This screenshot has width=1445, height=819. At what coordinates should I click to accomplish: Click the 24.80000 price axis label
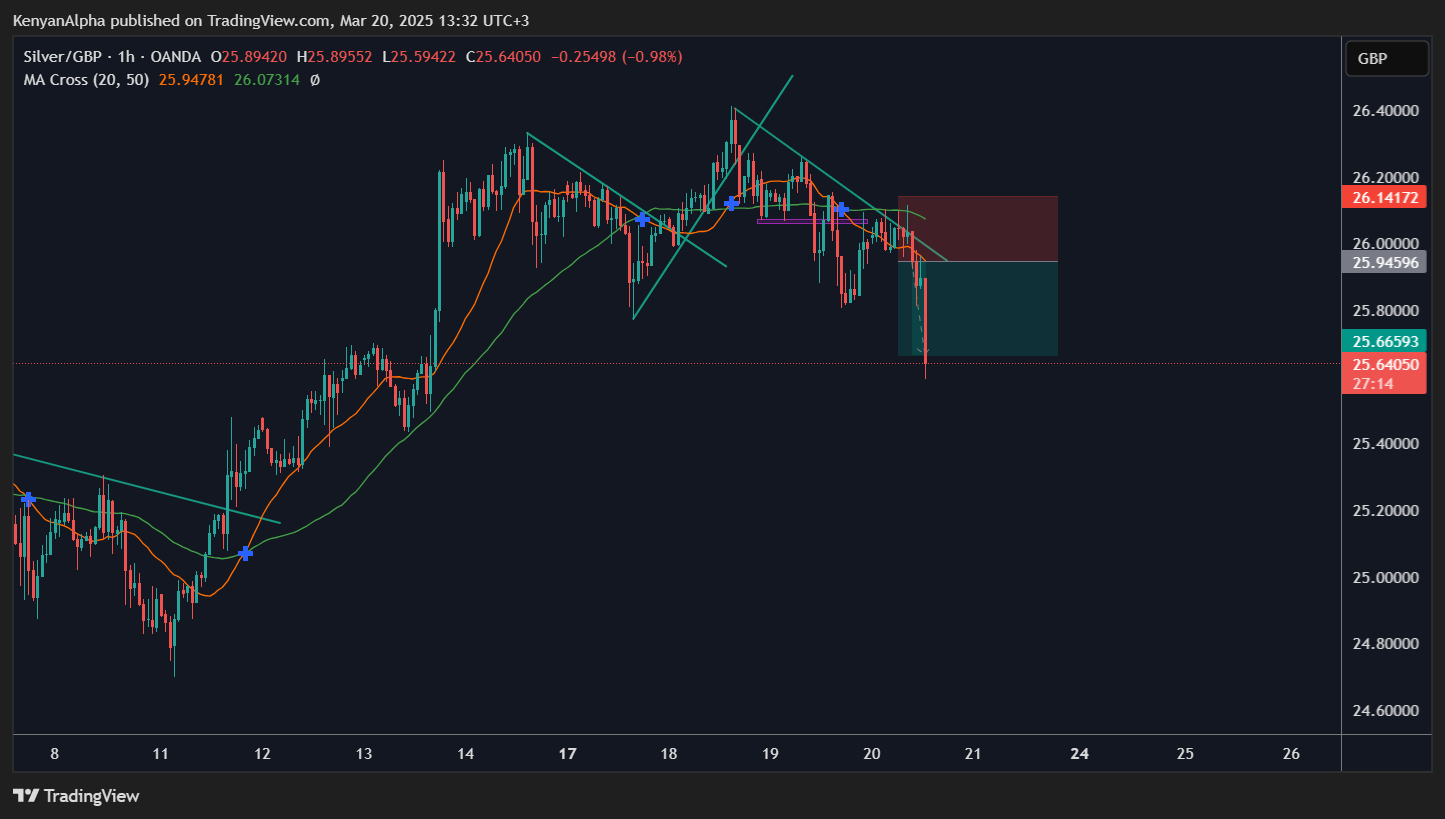(x=1385, y=644)
